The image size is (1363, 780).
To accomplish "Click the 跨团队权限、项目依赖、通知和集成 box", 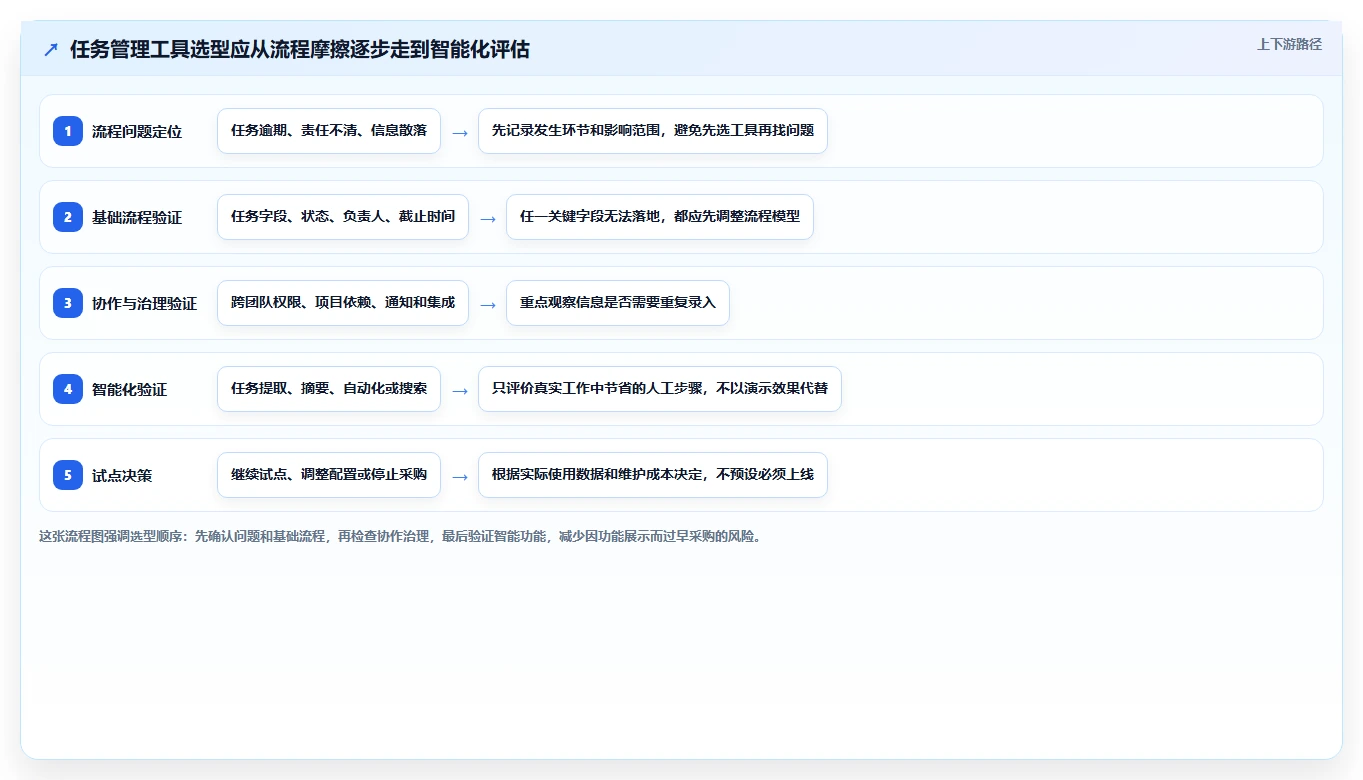I will 343,303.
